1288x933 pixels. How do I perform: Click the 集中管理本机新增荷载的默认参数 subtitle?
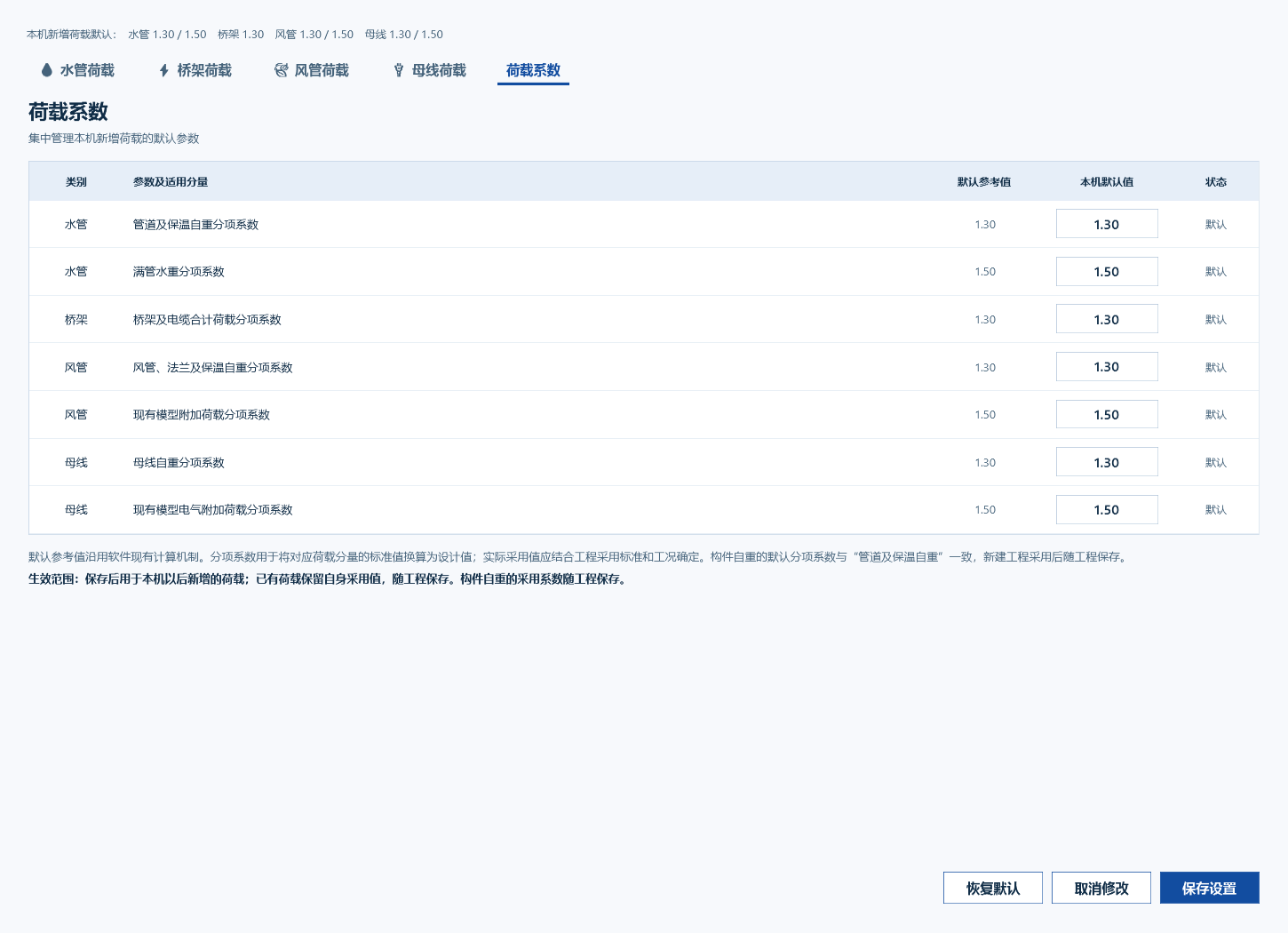(114, 139)
